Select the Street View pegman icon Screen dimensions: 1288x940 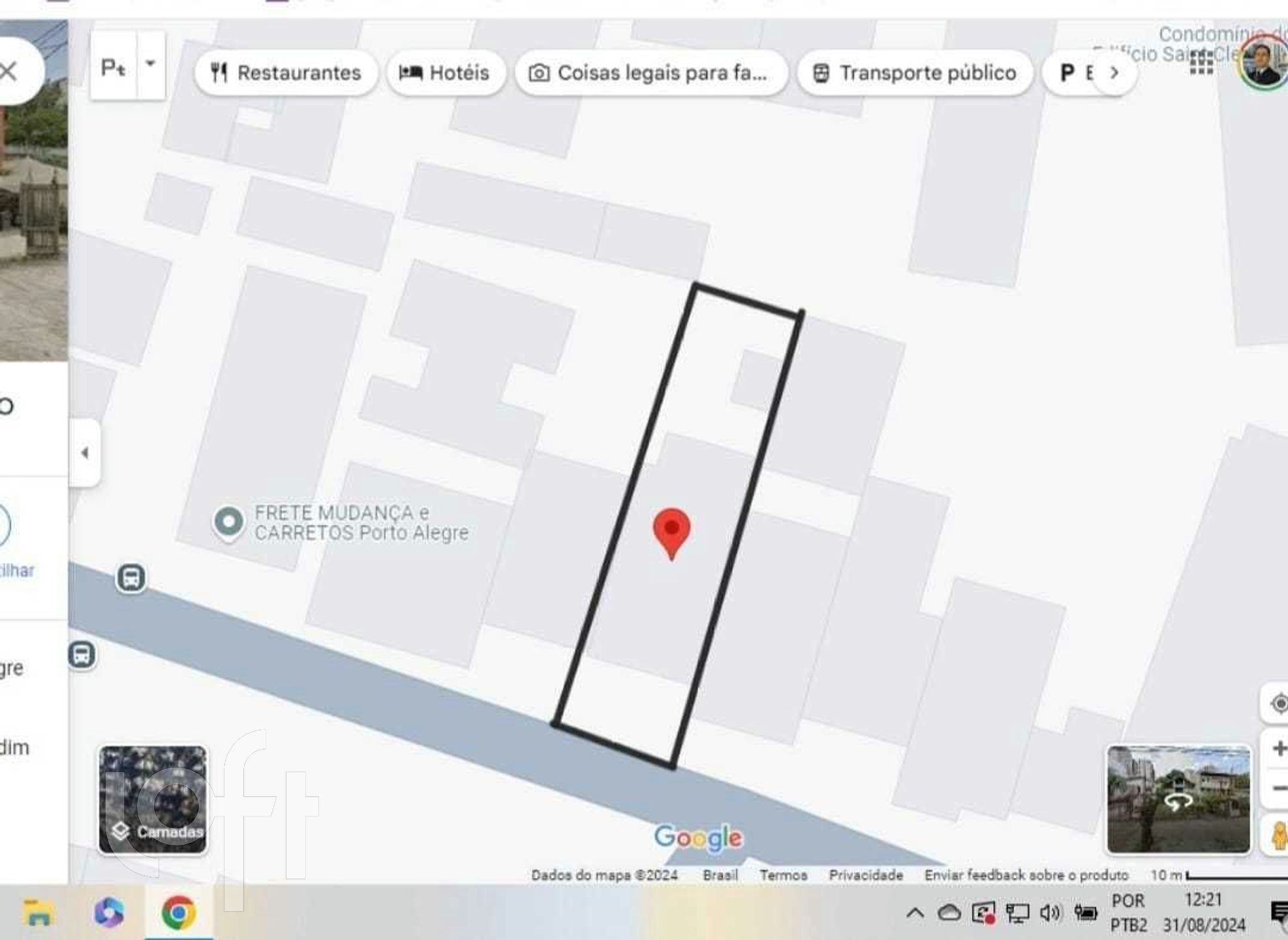(x=1278, y=835)
